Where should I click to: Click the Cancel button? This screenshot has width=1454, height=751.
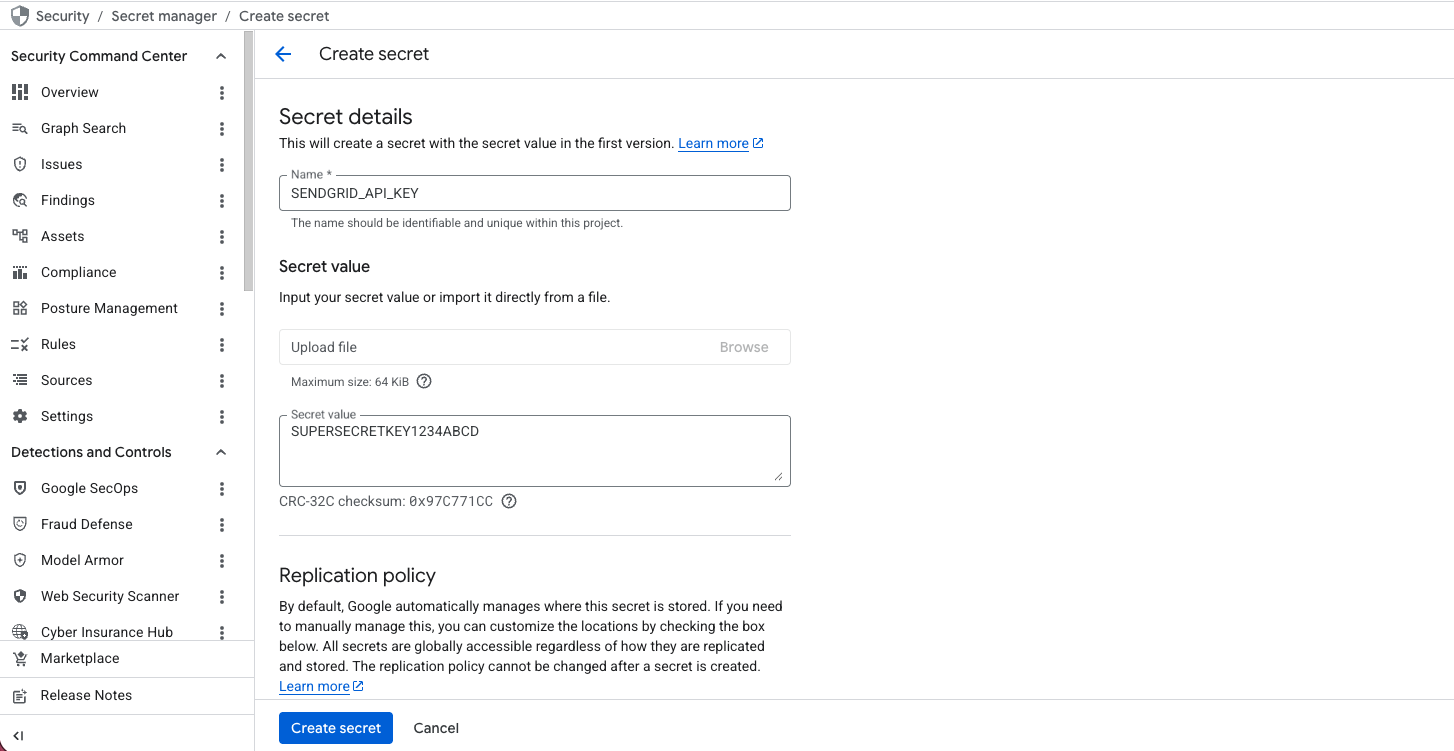[436, 728]
